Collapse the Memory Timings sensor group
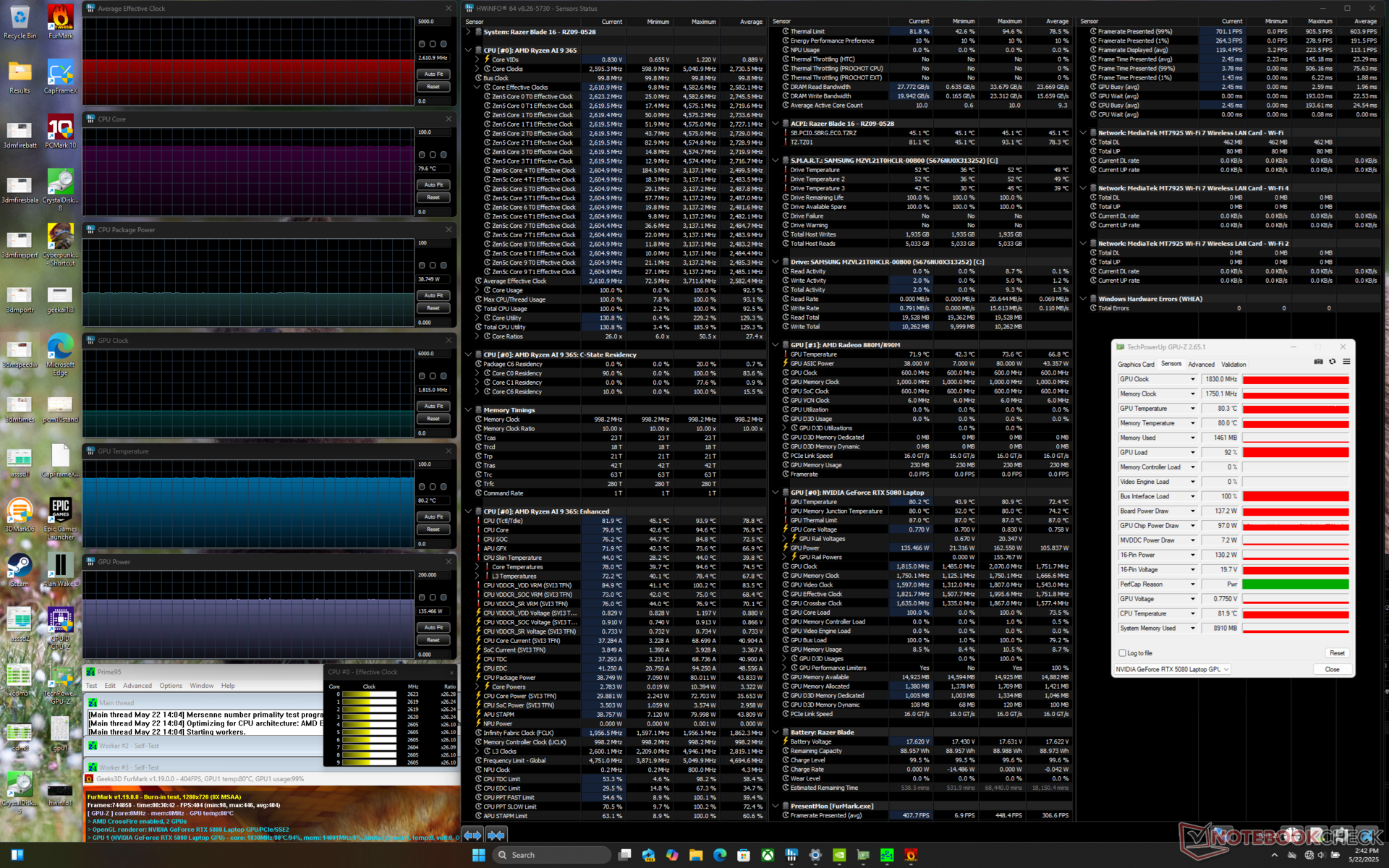 pos(469,410)
